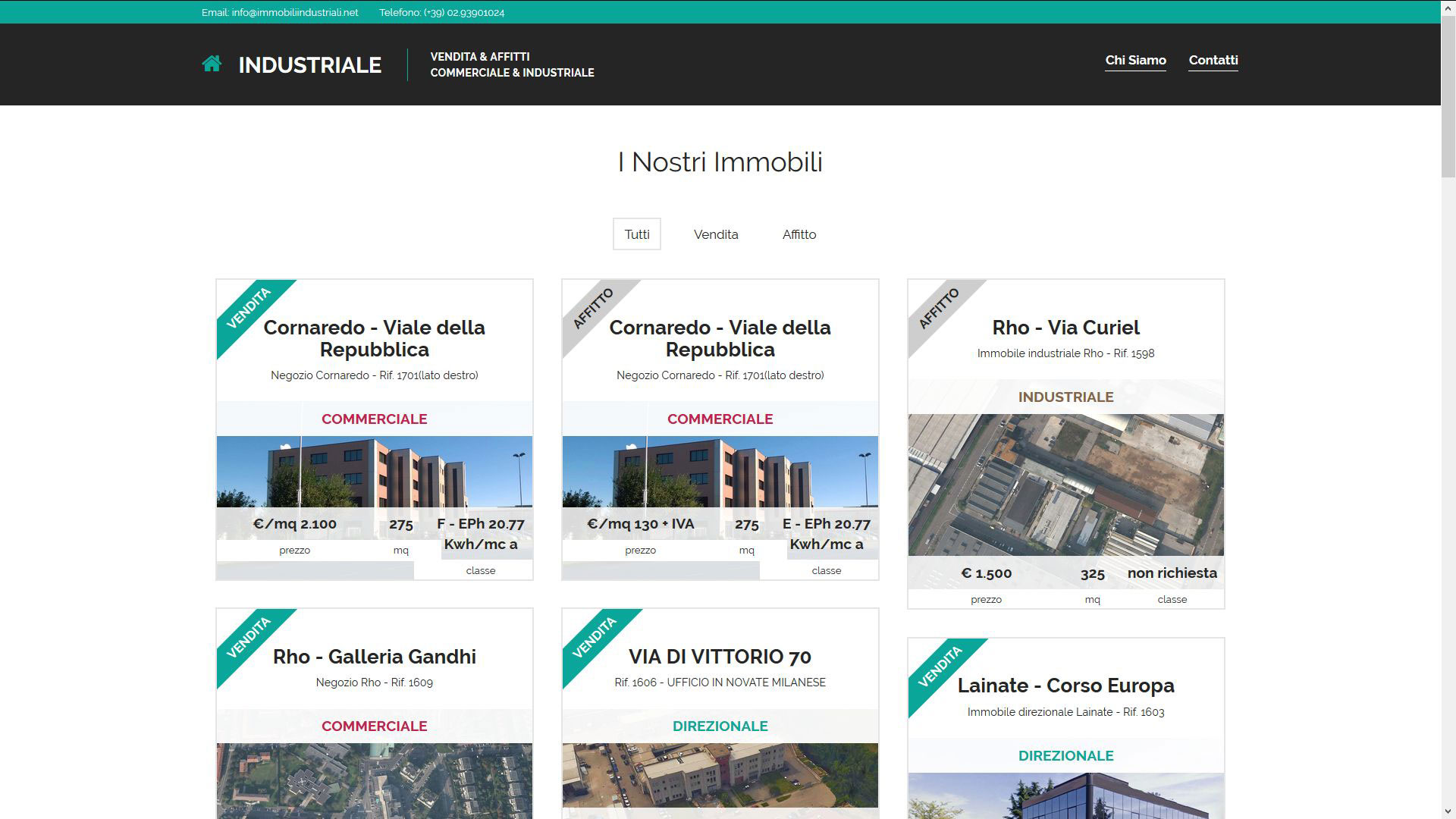Viewport: 1456px width, 819px height.
Task: Go to the Contatti page
Action: (1213, 60)
